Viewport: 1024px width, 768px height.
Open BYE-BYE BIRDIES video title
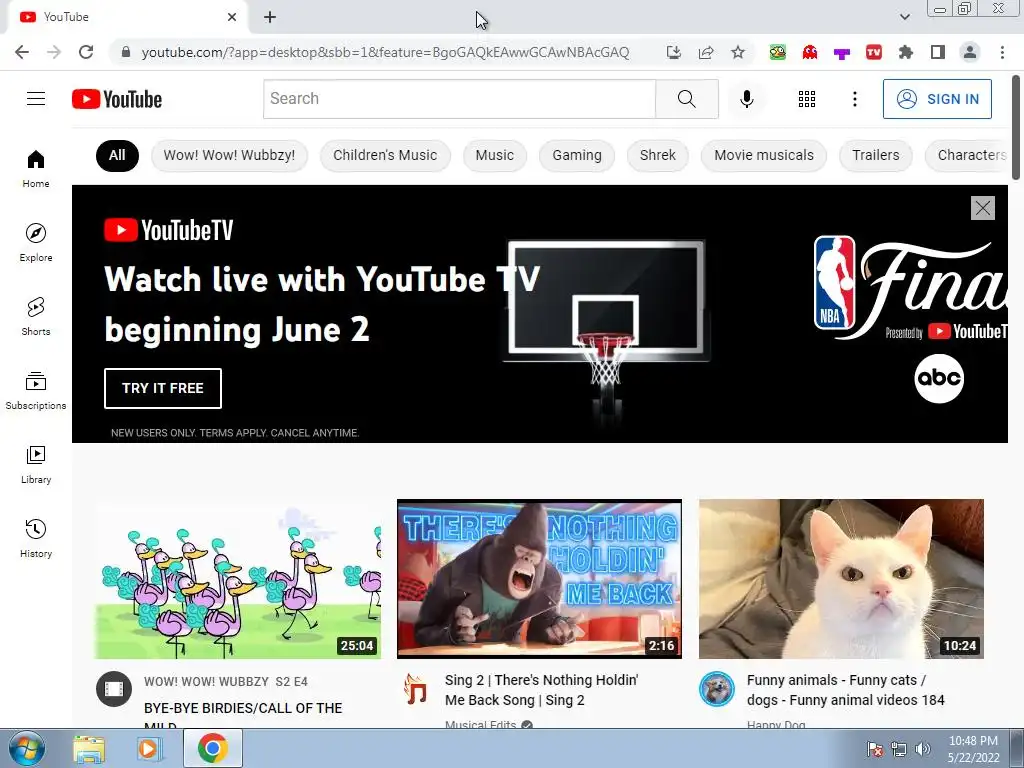pos(243,715)
